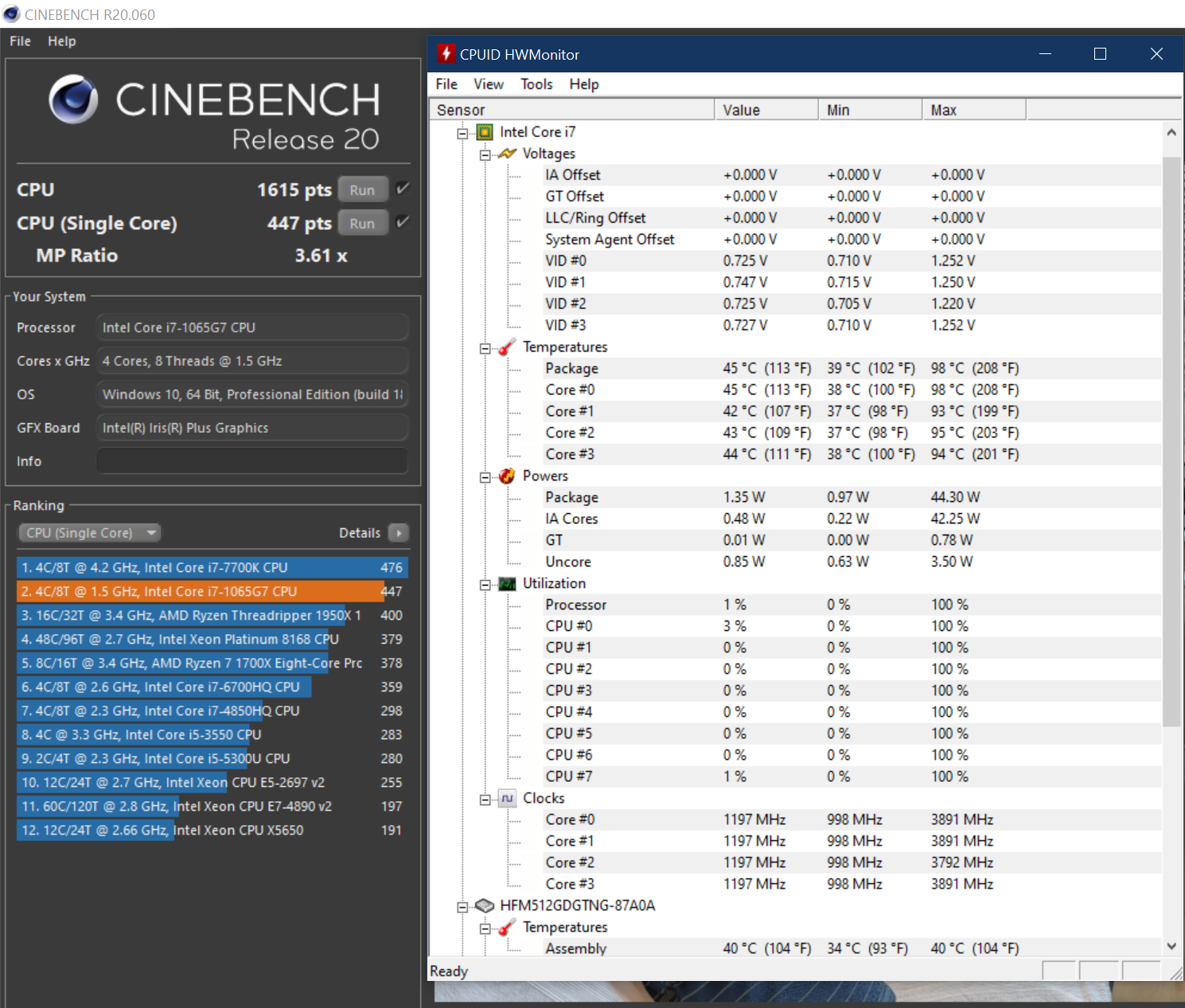
Task: Collapse the HFM512GDGTNG-87A0A drive node
Action: coord(462,906)
